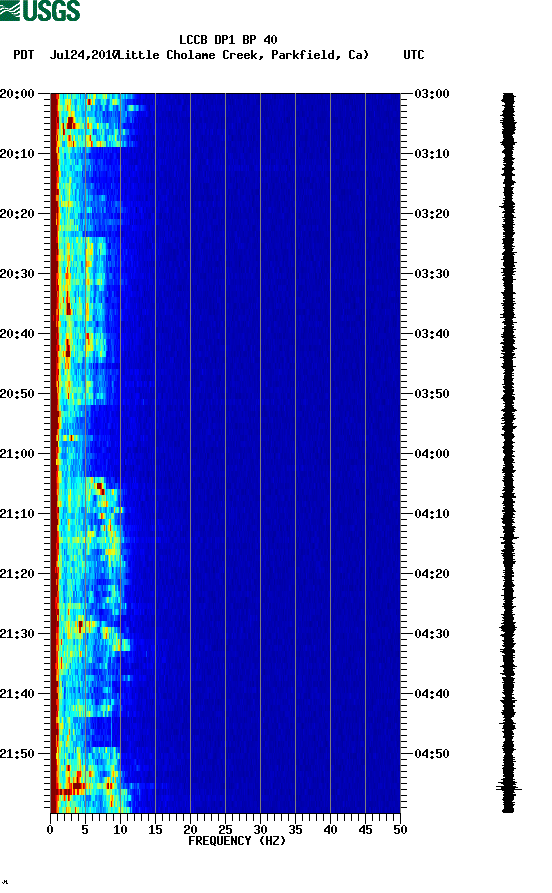This screenshot has height=893, width=552.
Task: Click the 20:10 PDT time label
Action: [x=17, y=154]
